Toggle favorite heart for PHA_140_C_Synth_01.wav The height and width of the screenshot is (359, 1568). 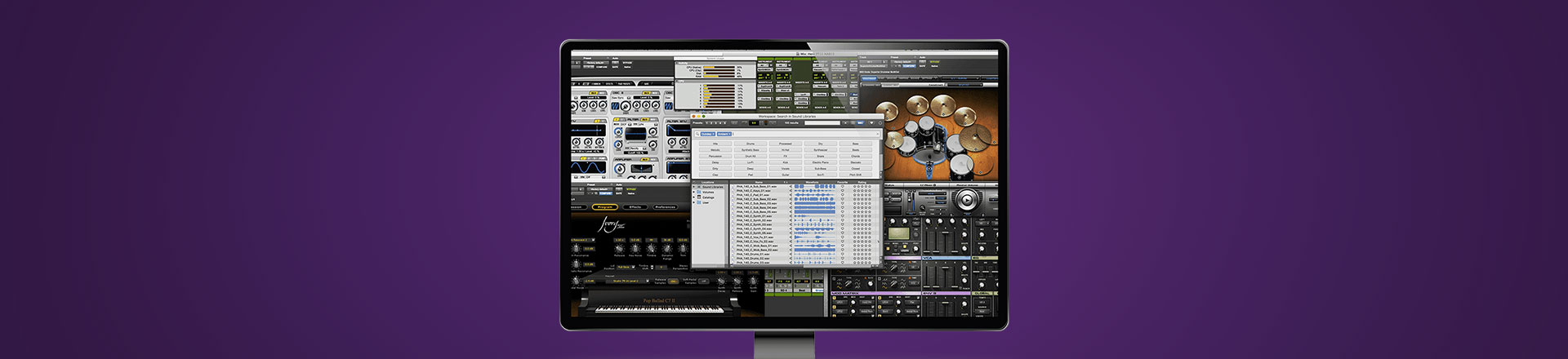click(842, 216)
